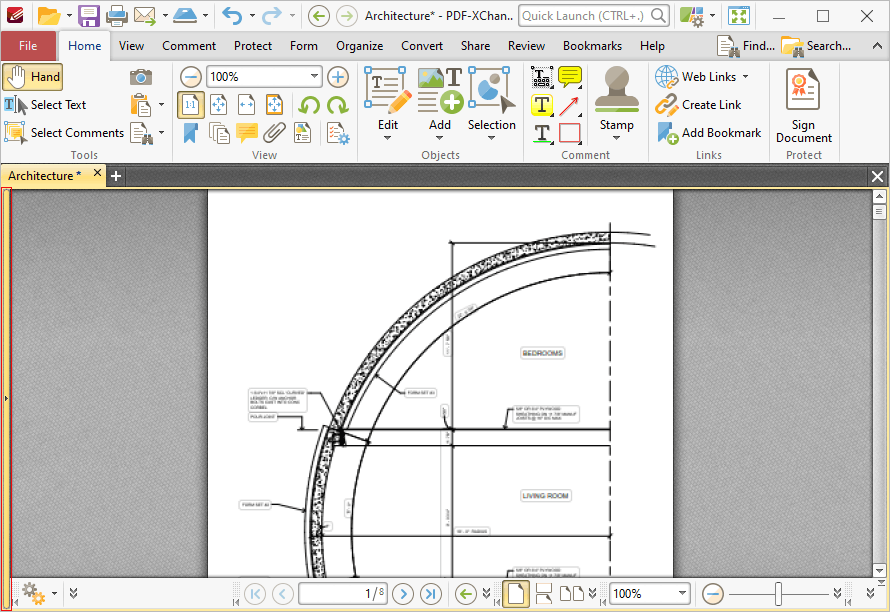Image resolution: width=890 pixels, height=612 pixels.
Task: Open the attachments paperclip icon
Action: pyautogui.click(x=274, y=133)
